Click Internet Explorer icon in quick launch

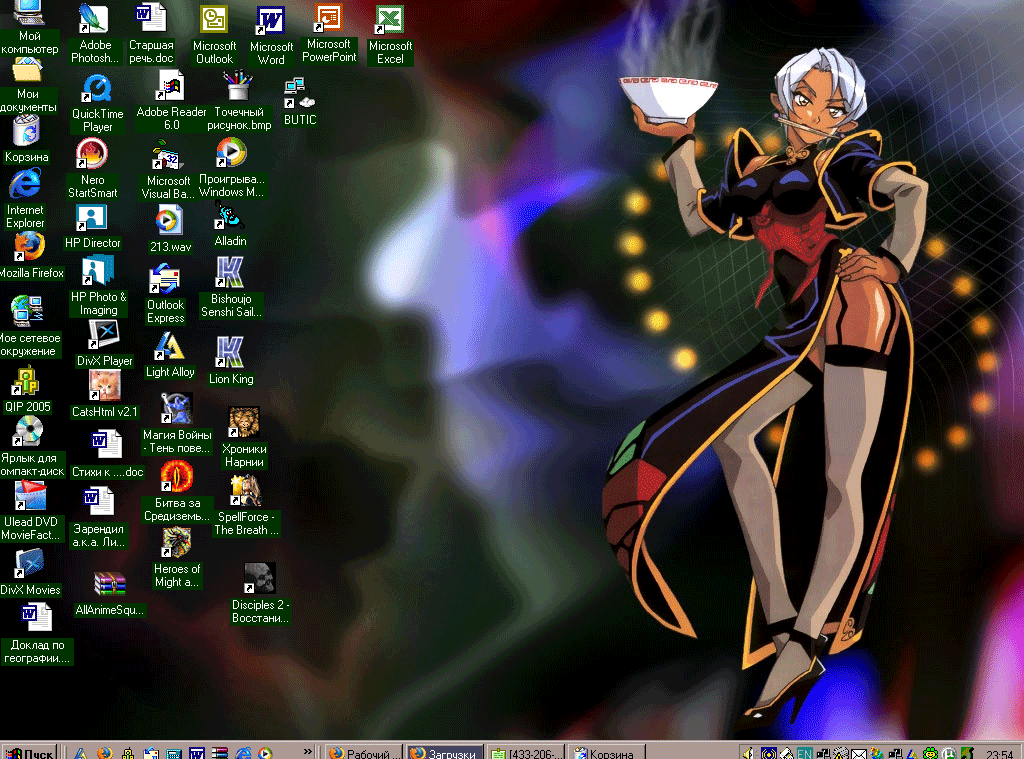tap(243, 753)
